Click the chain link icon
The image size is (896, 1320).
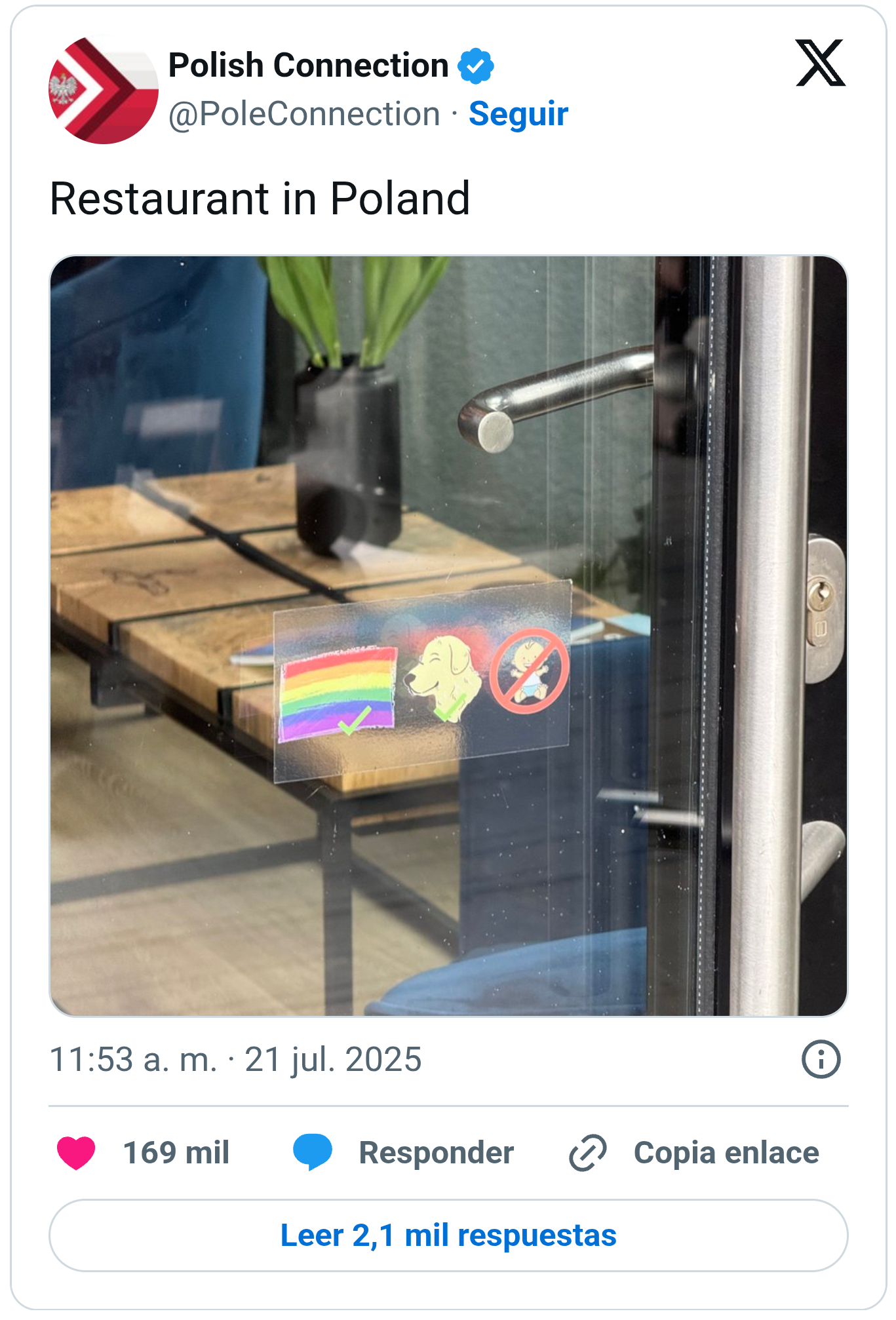(588, 1153)
